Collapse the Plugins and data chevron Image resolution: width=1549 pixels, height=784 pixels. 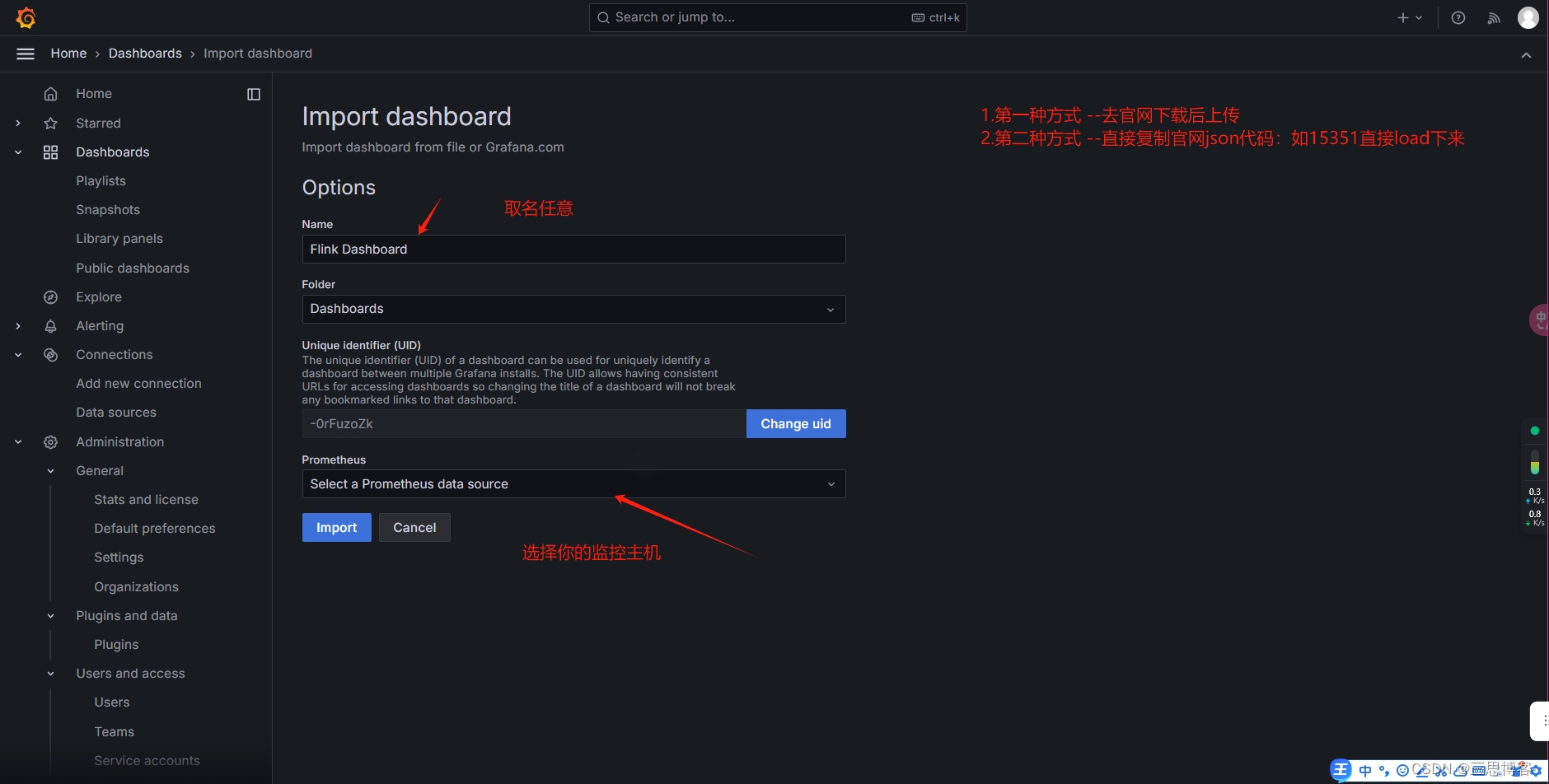click(x=50, y=616)
